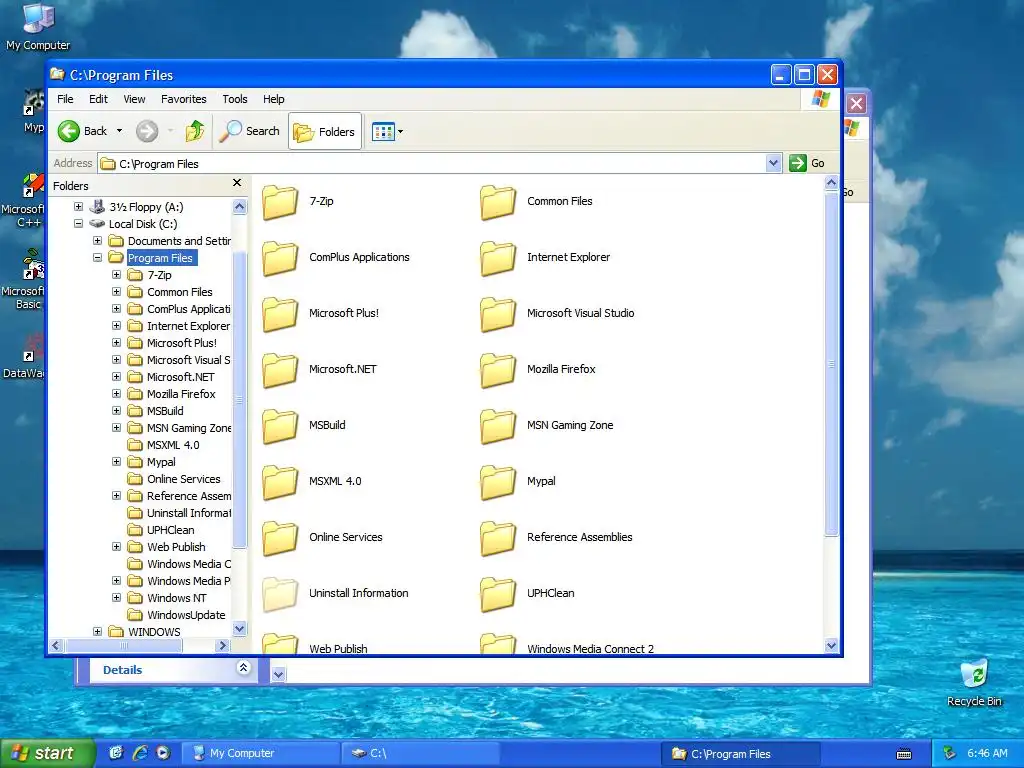The image size is (1024, 768).
Task: Collapse the Program Files tree node
Action: point(97,258)
